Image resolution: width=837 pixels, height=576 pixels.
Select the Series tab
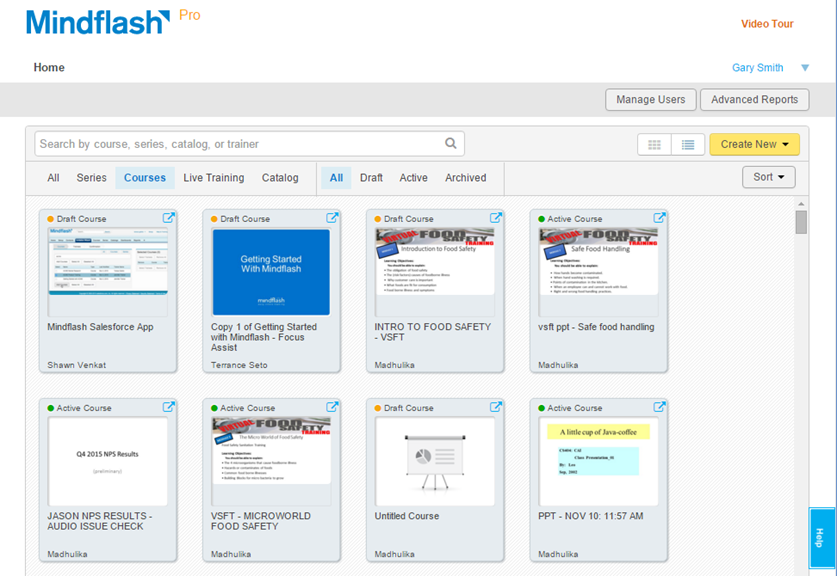tap(91, 178)
